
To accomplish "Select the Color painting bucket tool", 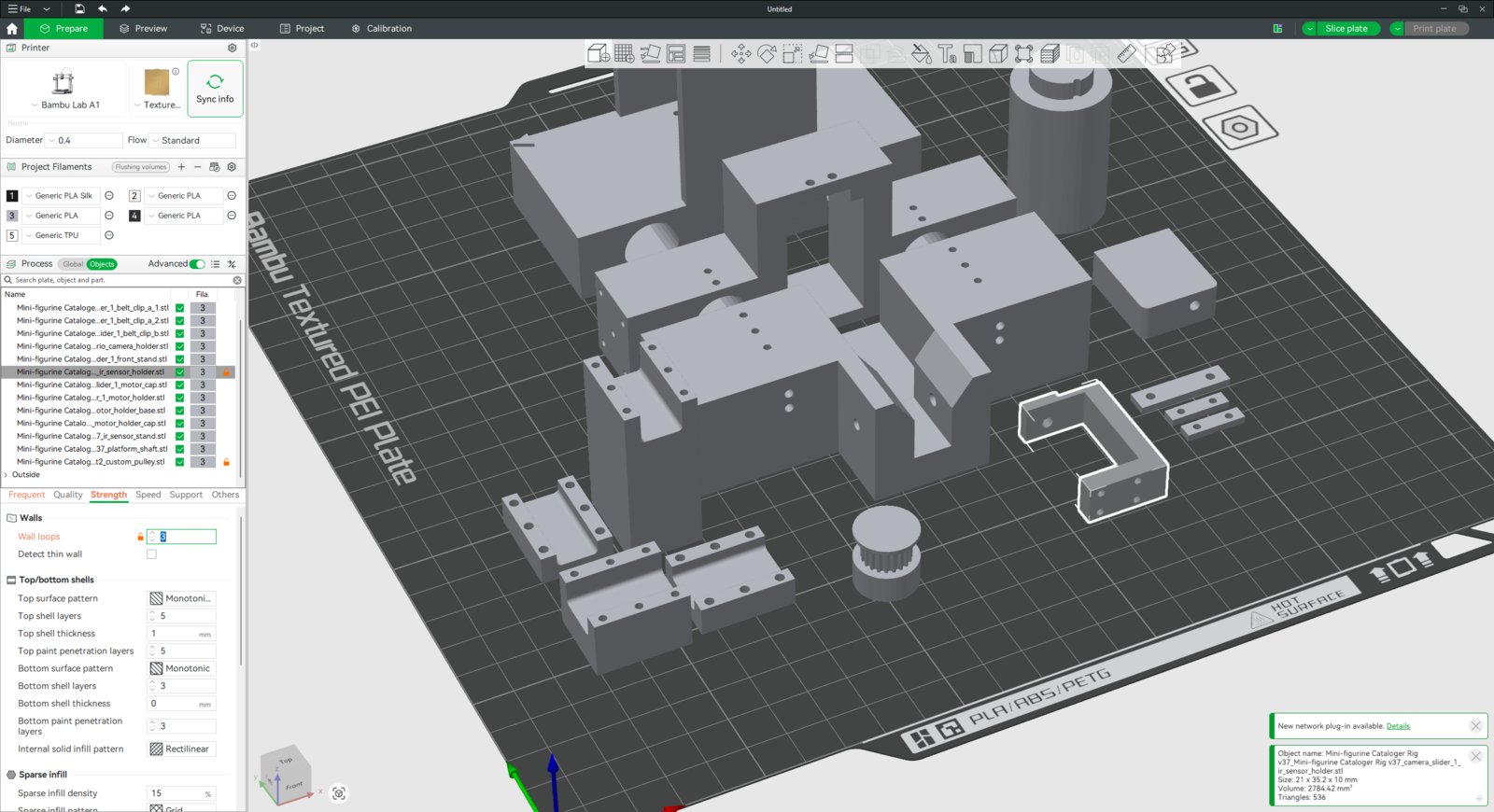I will 922,53.
